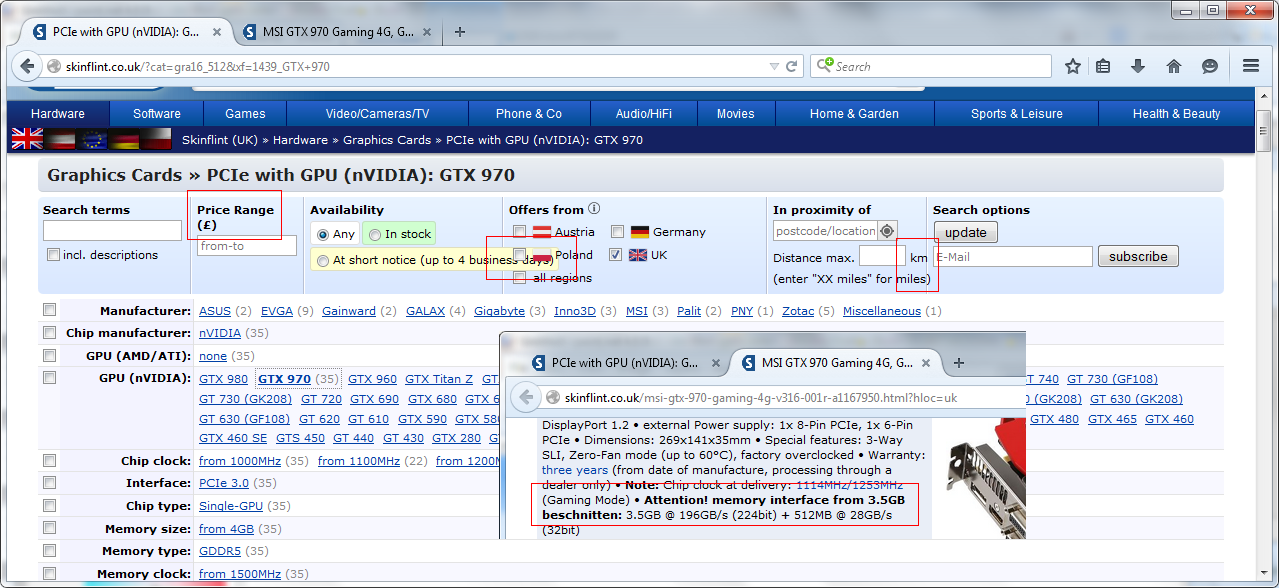Click the update button
1279x588 pixels.
pos(966,232)
